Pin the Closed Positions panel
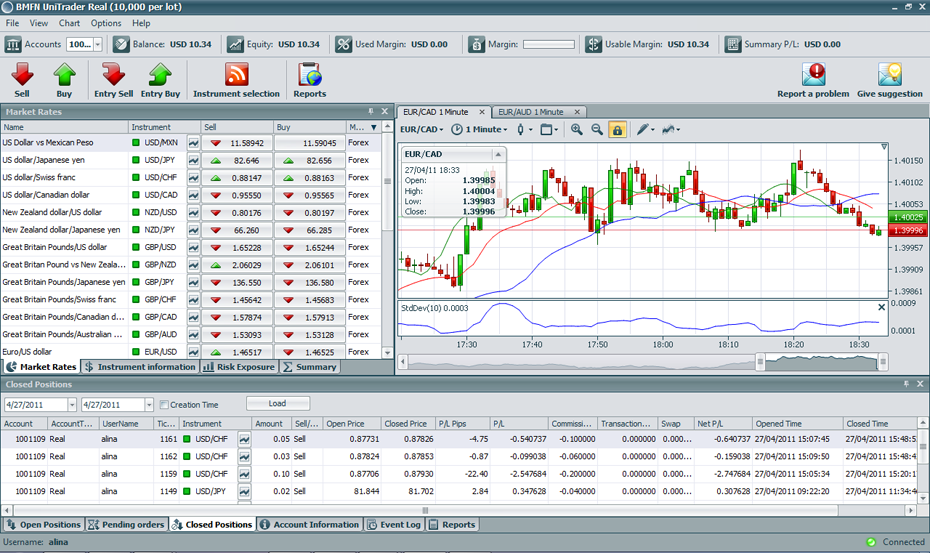Image resolution: width=930 pixels, height=553 pixels. coord(906,384)
